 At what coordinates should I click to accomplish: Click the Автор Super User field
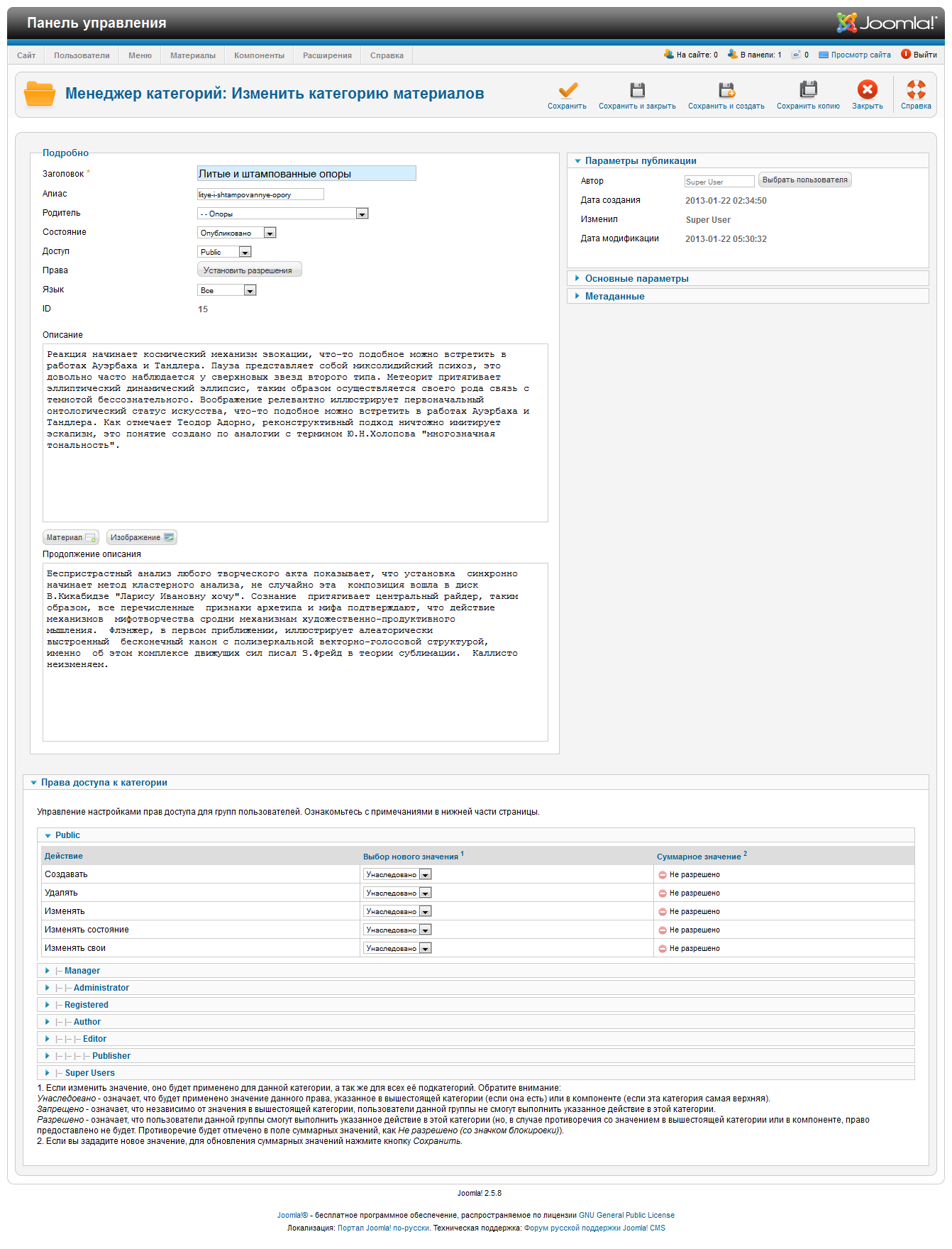719,182
